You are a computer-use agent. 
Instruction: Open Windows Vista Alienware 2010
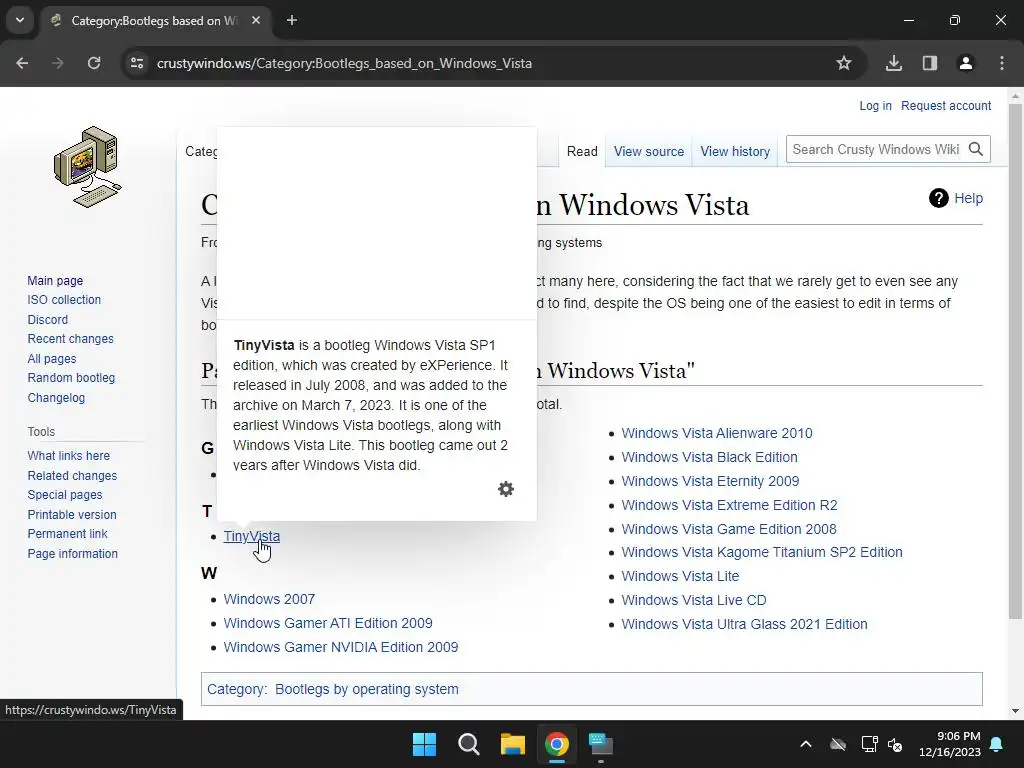[716, 433]
